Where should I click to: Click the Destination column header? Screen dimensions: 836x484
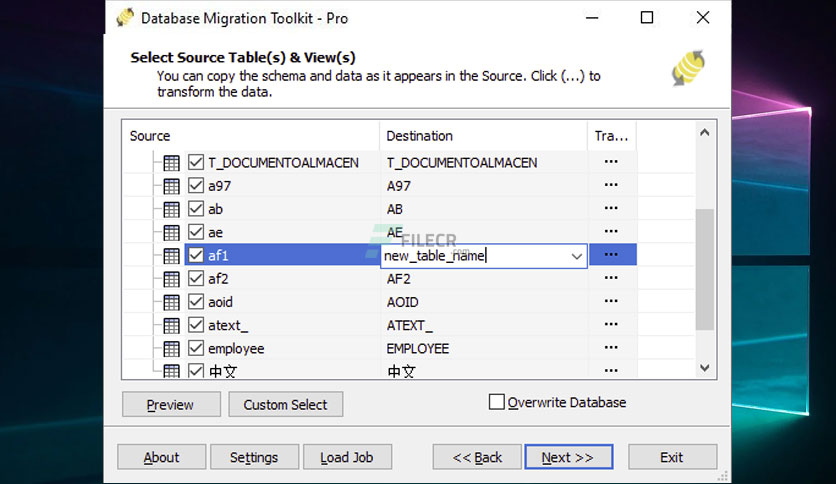tap(484, 136)
